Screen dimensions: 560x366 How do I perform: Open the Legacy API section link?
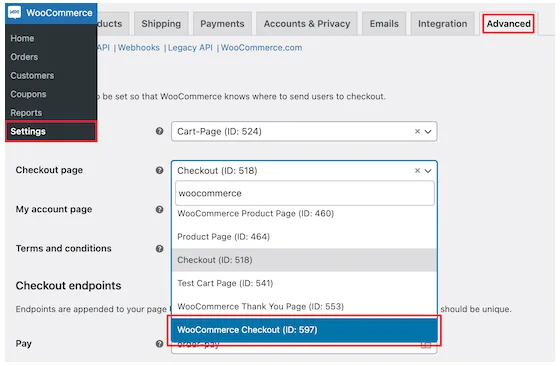point(190,47)
